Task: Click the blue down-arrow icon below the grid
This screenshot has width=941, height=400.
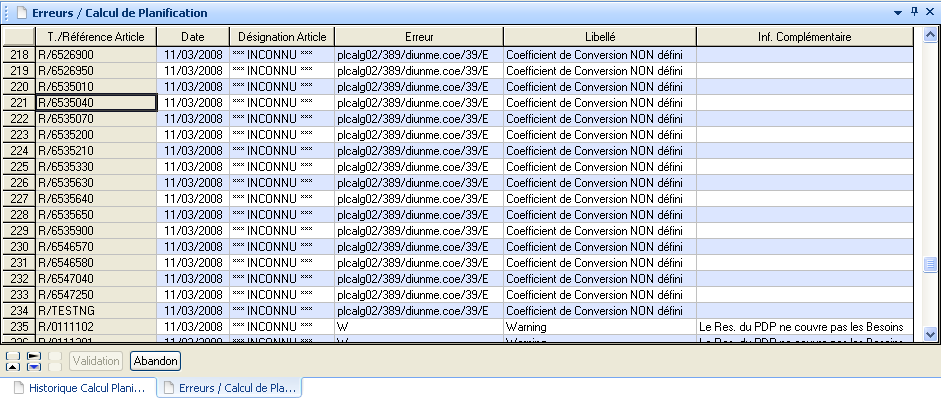Action: point(33,367)
